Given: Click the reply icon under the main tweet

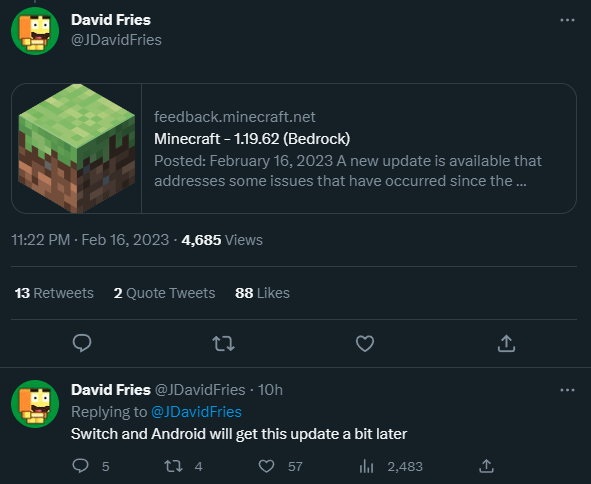Looking at the screenshot, I should pyautogui.click(x=82, y=343).
